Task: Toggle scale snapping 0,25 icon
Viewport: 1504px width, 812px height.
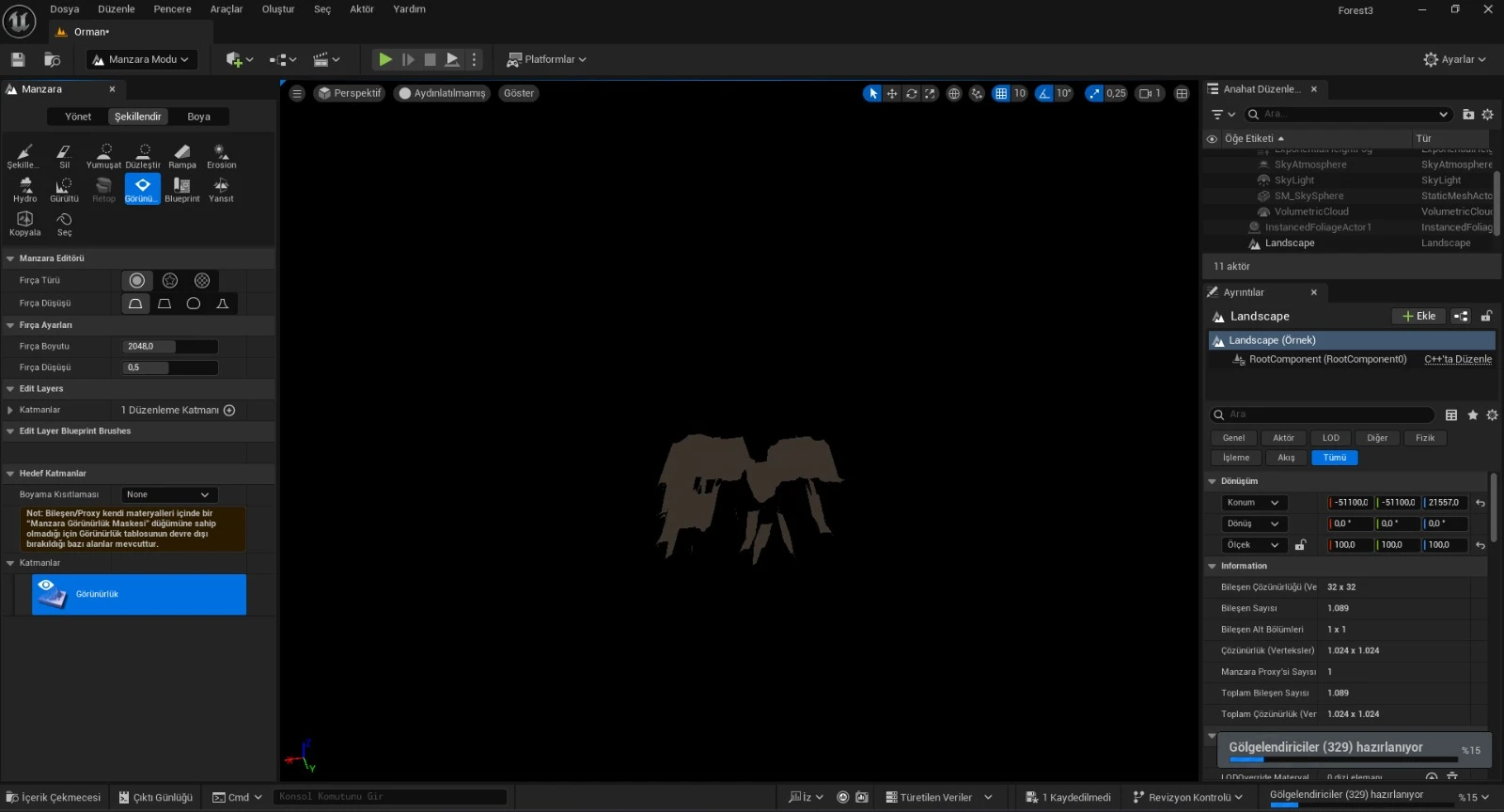Action: coord(1094,93)
